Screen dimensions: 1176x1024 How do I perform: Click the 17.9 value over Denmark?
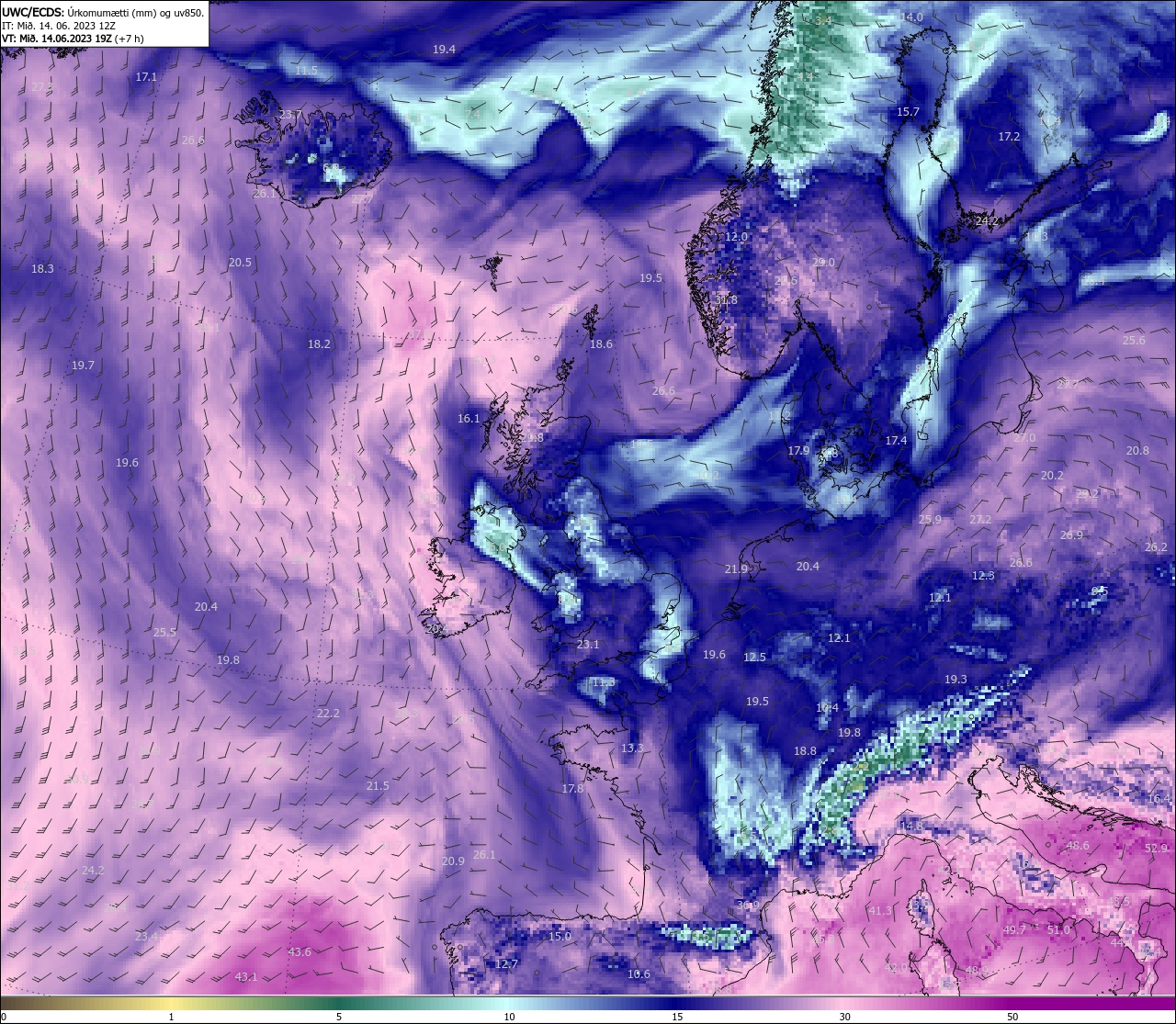[x=798, y=451]
